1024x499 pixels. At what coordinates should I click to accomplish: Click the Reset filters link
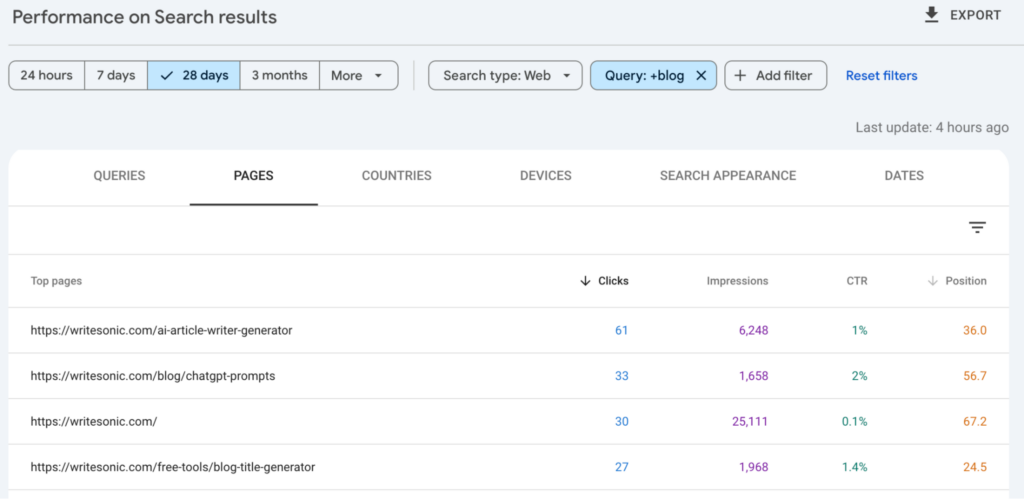[881, 76]
